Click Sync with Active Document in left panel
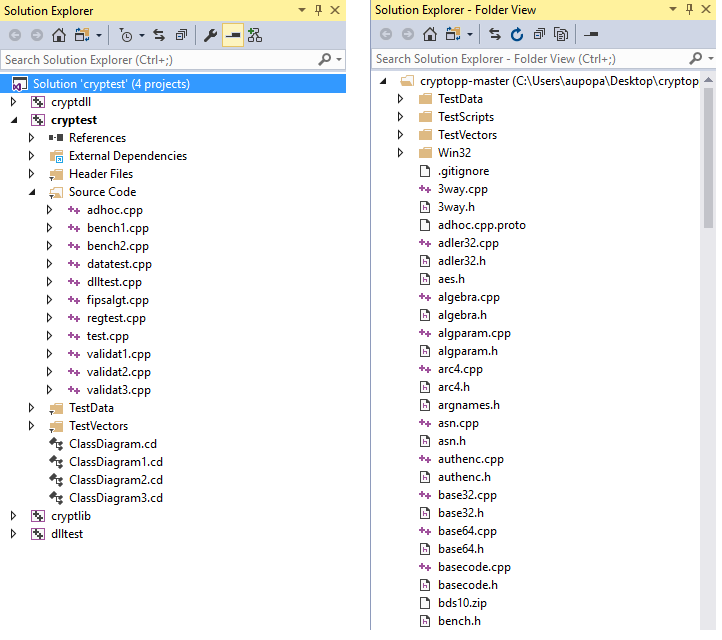The width and height of the screenshot is (722, 640). (x=159, y=35)
